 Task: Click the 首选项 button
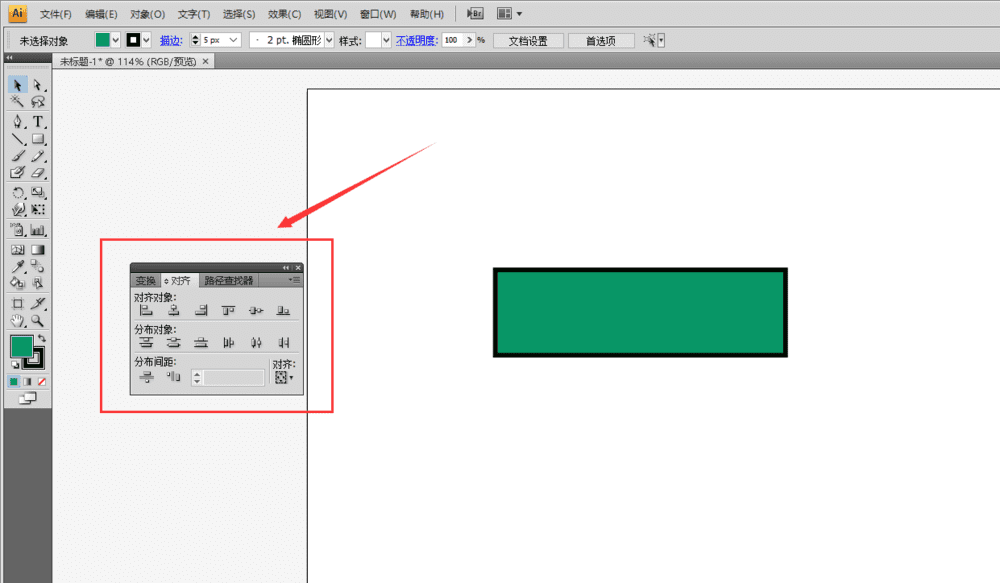tap(601, 41)
